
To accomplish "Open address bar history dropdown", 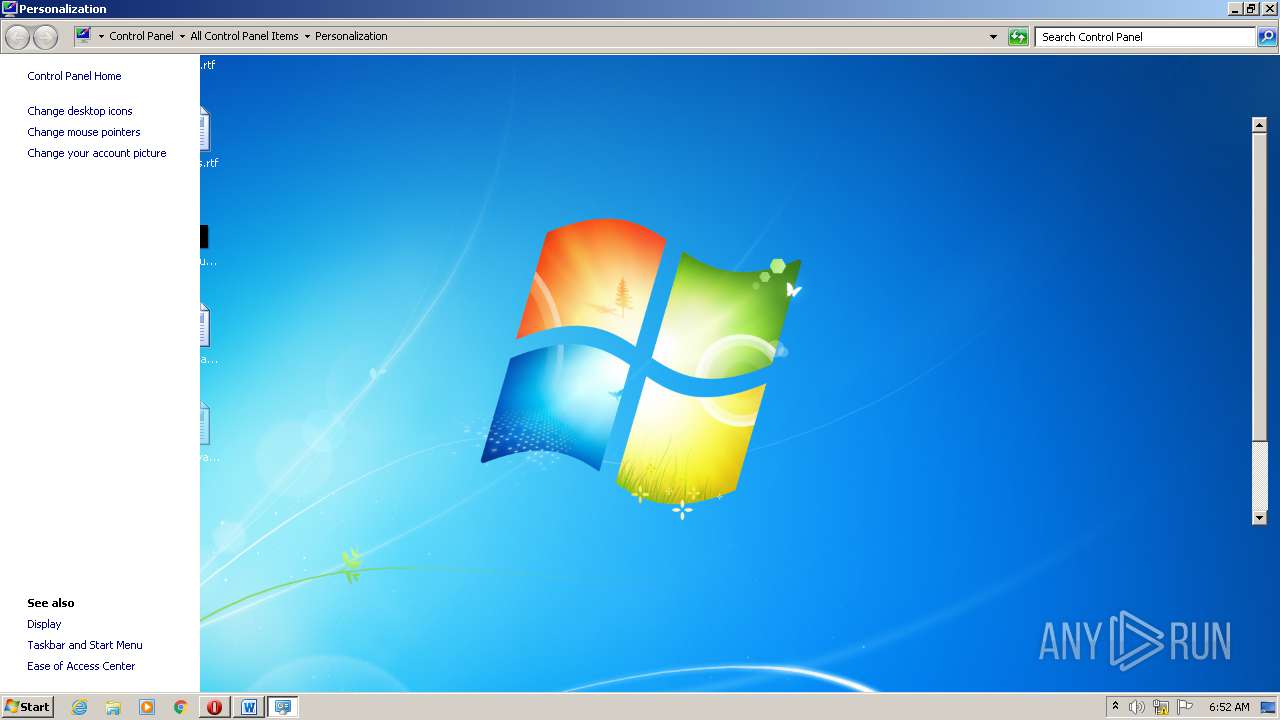I will [993, 37].
